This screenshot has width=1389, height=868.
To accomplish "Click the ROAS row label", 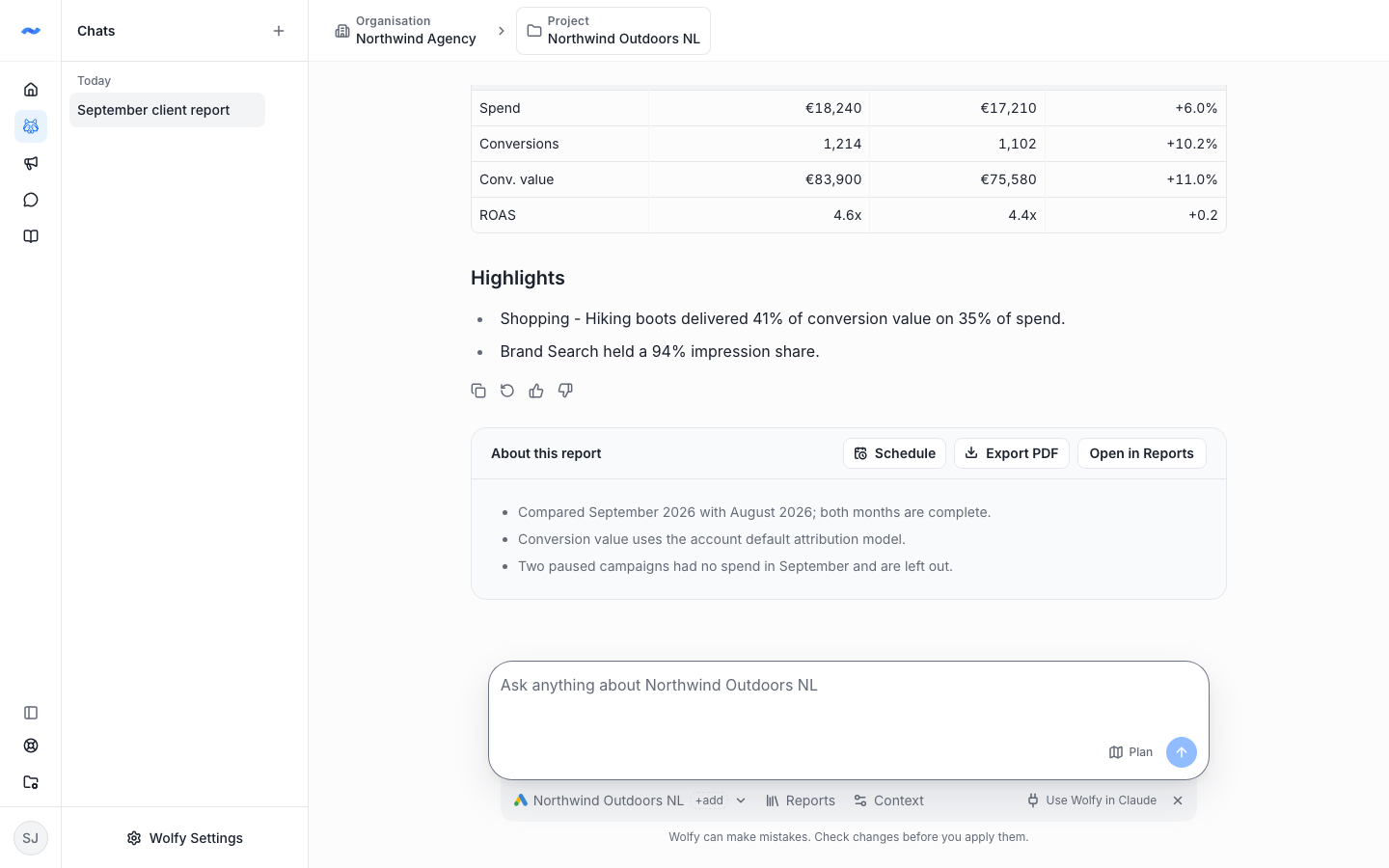I will (498, 215).
